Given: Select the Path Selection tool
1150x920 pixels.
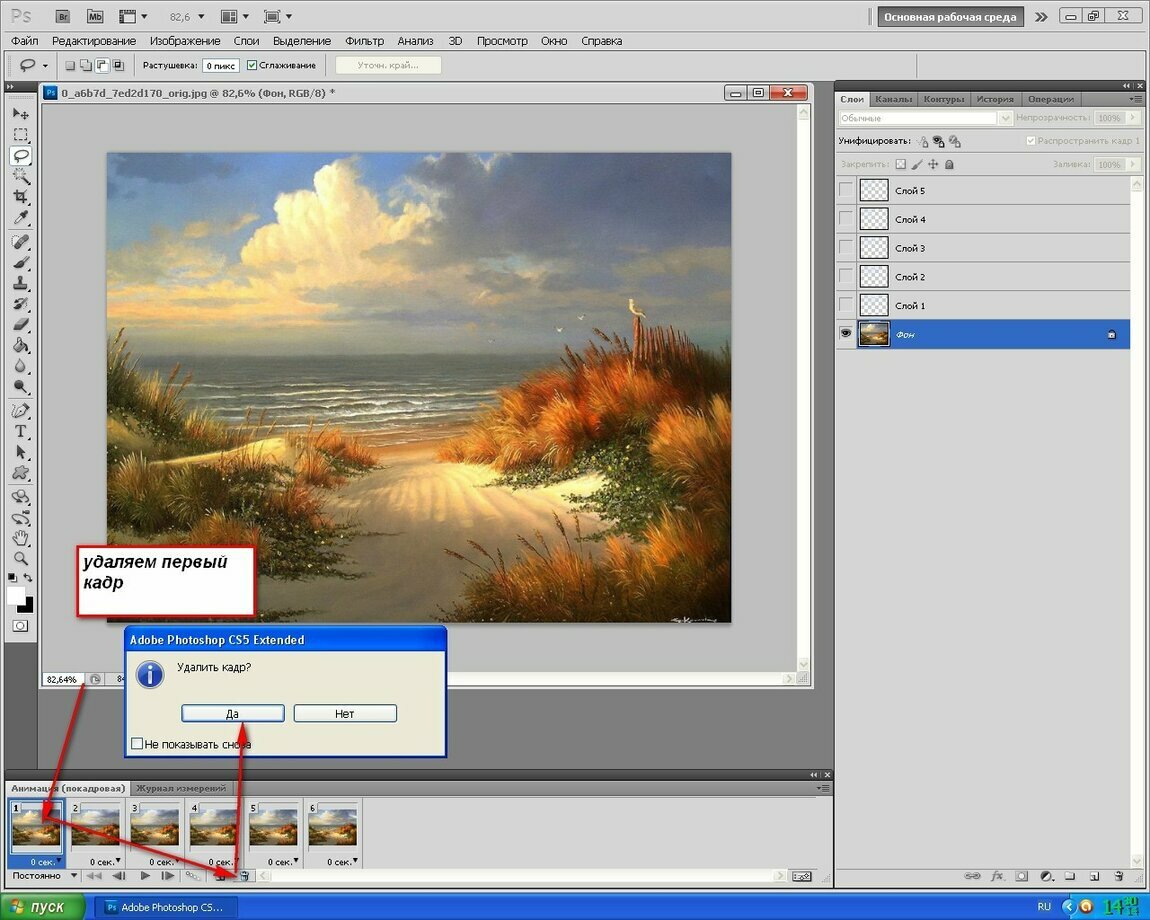Looking at the screenshot, I should pyautogui.click(x=21, y=452).
